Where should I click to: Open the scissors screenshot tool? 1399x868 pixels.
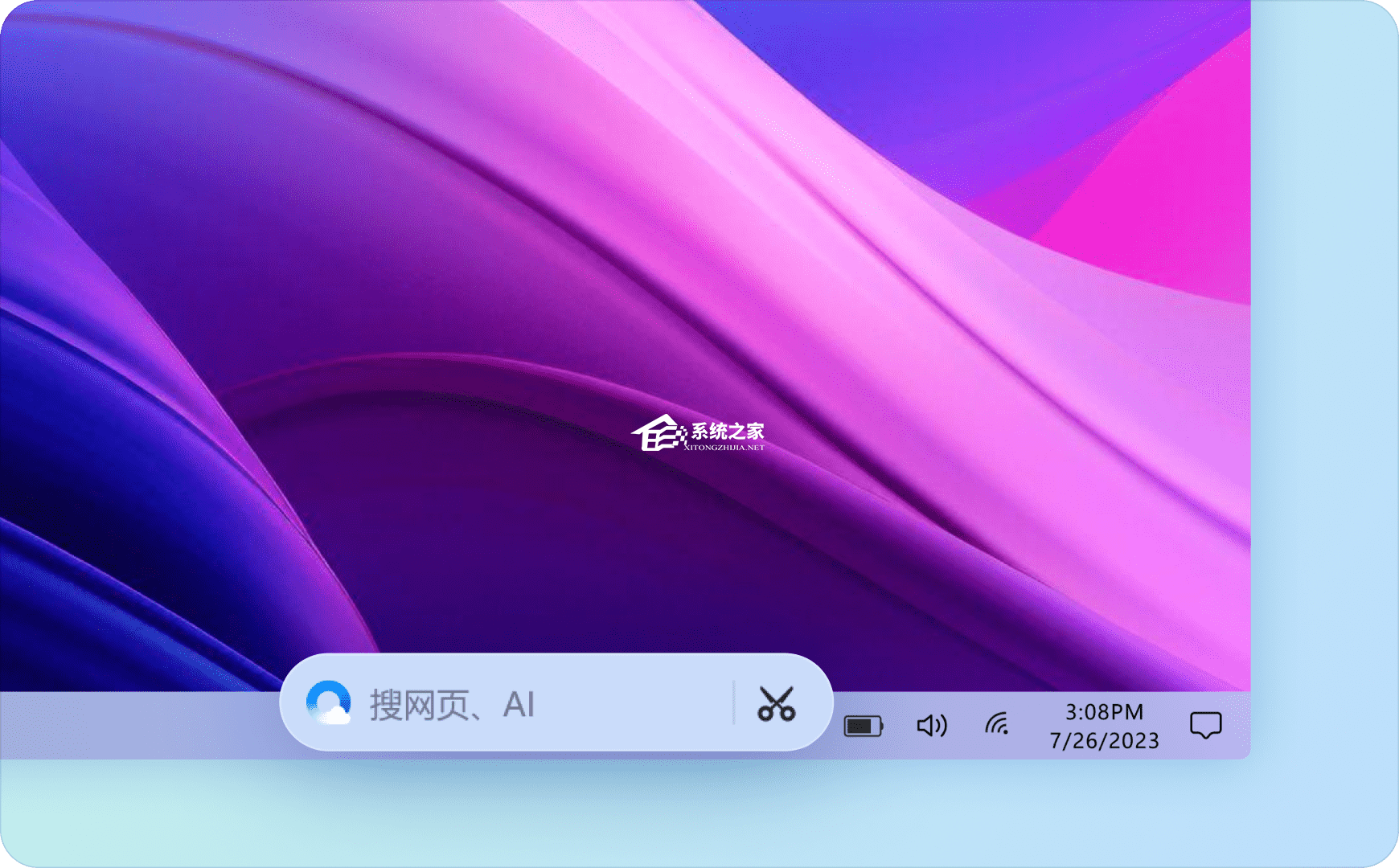tap(776, 704)
